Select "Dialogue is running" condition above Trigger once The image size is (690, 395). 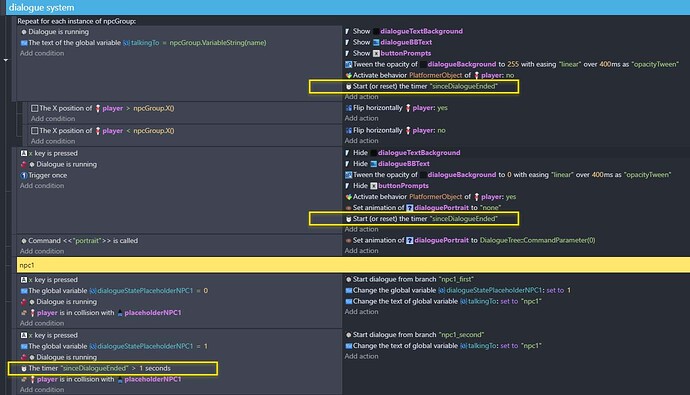coord(59,164)
